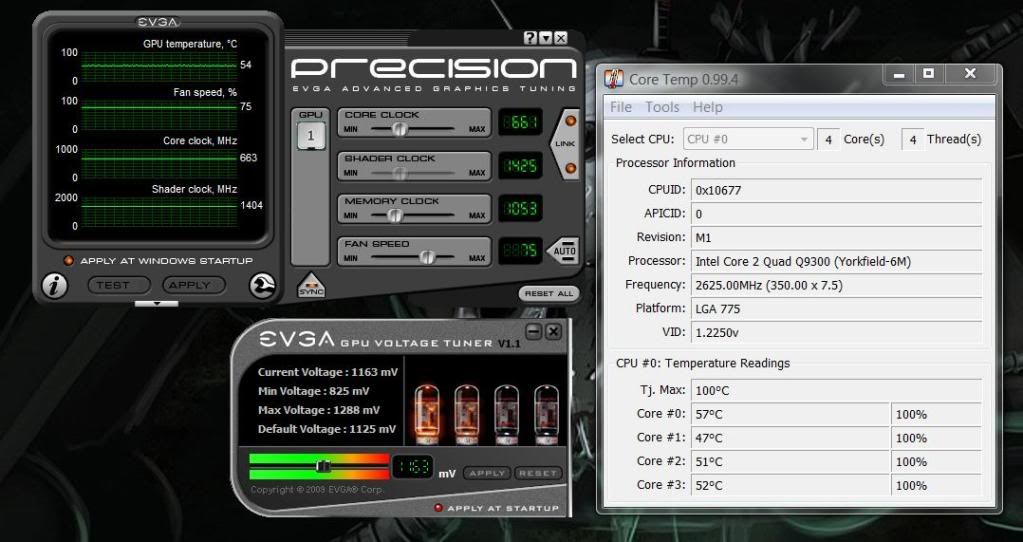The width and height of the screenshot is (1023, 542).
Task: Toggle AUTO fan speed mode
Action: tap(564, 251)
